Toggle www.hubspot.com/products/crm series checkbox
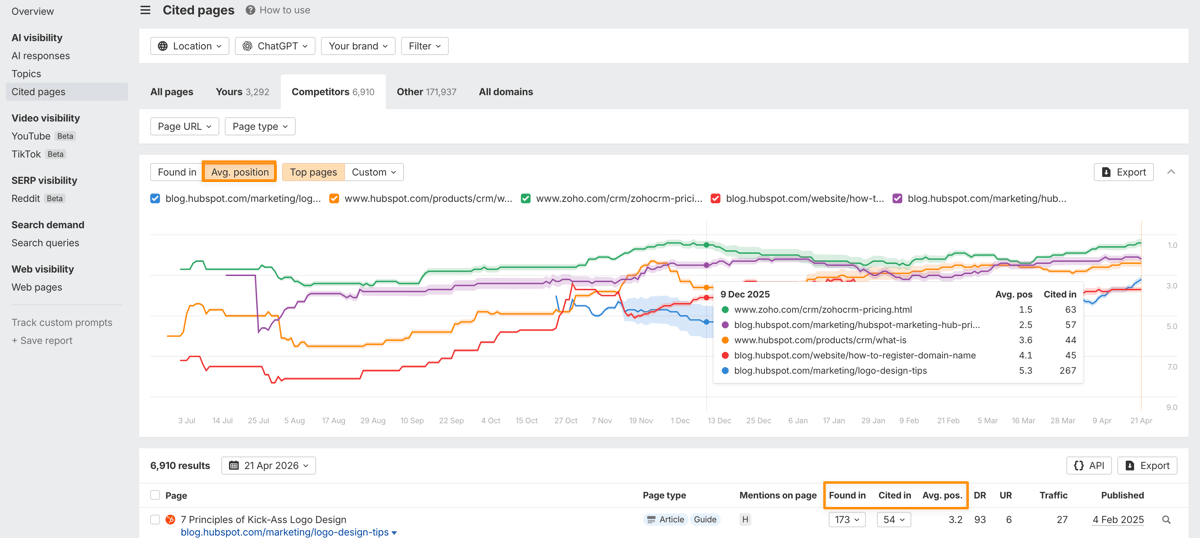 [334, 199]
